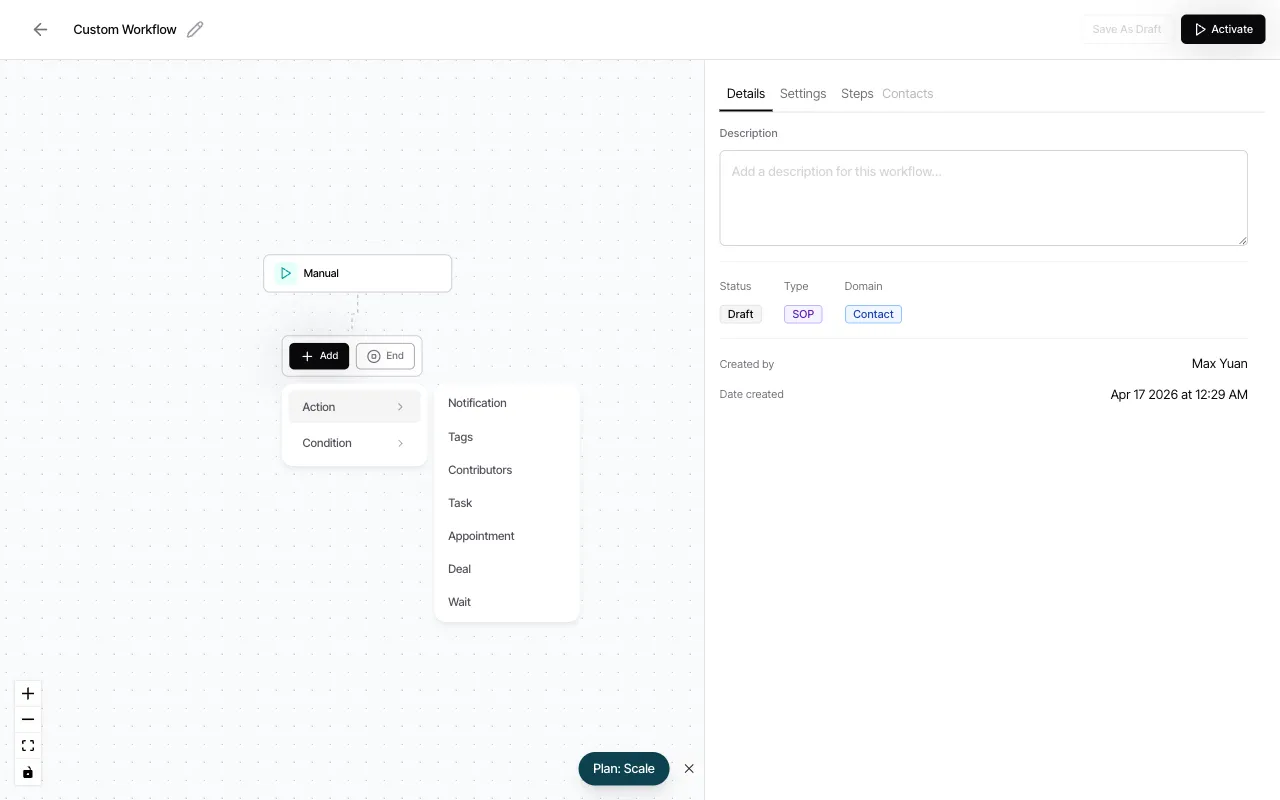
Task: Select the Manual trigger node
Action: coord(357,273)
